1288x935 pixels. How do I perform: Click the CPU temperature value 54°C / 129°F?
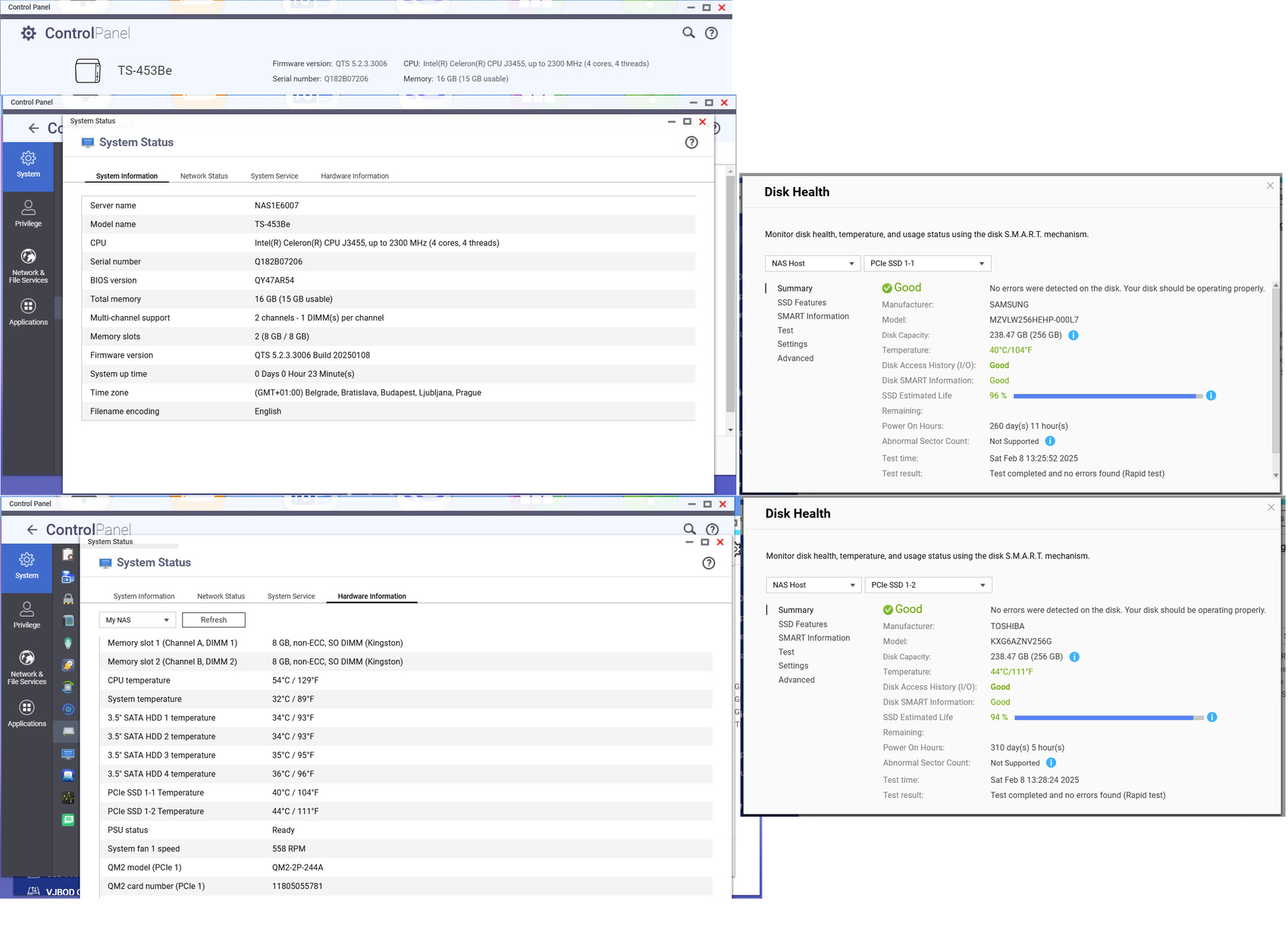(x=296, y=680)
